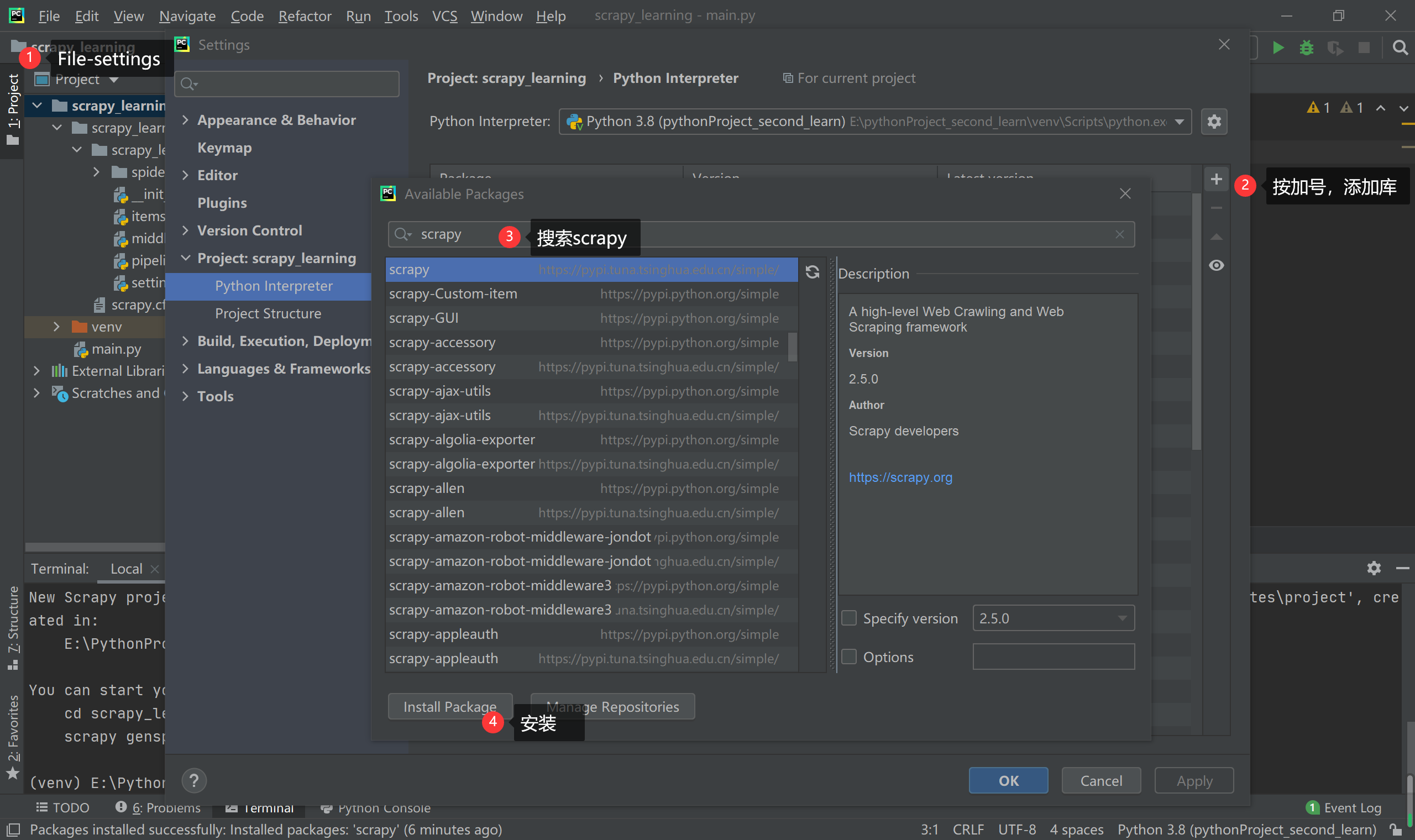
Task: Open the TODO tool window tab
Action: tap(63, 808)
